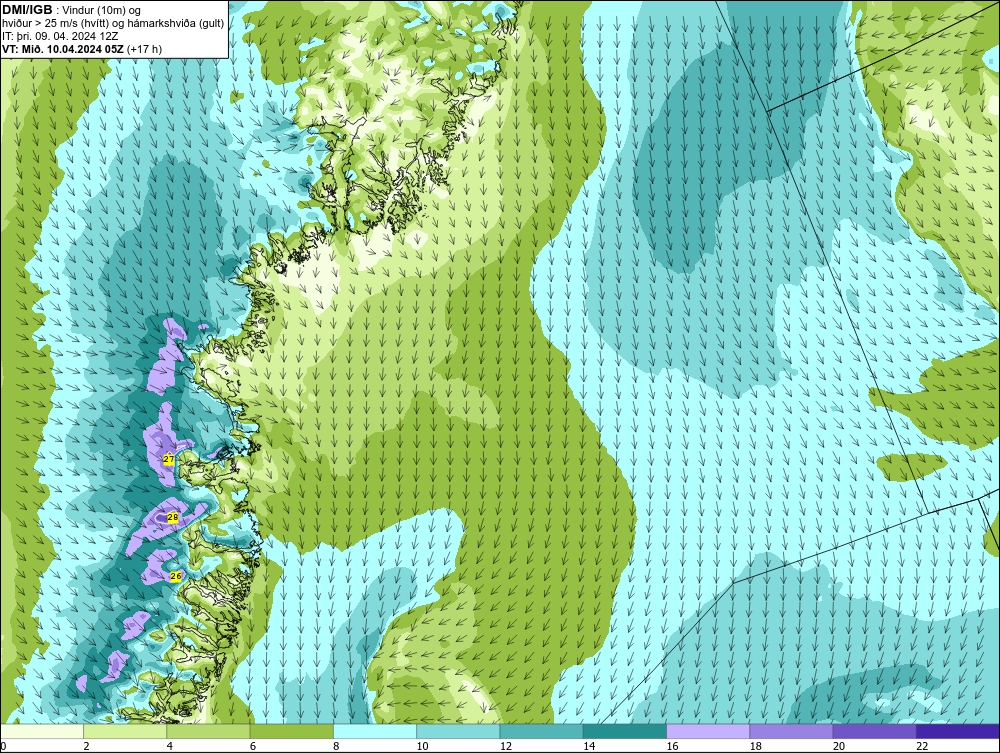Click the darkest purple legend swatch above 22
Image resolution: width=1000 pixels, height=753 pixels.
(957, 731)
